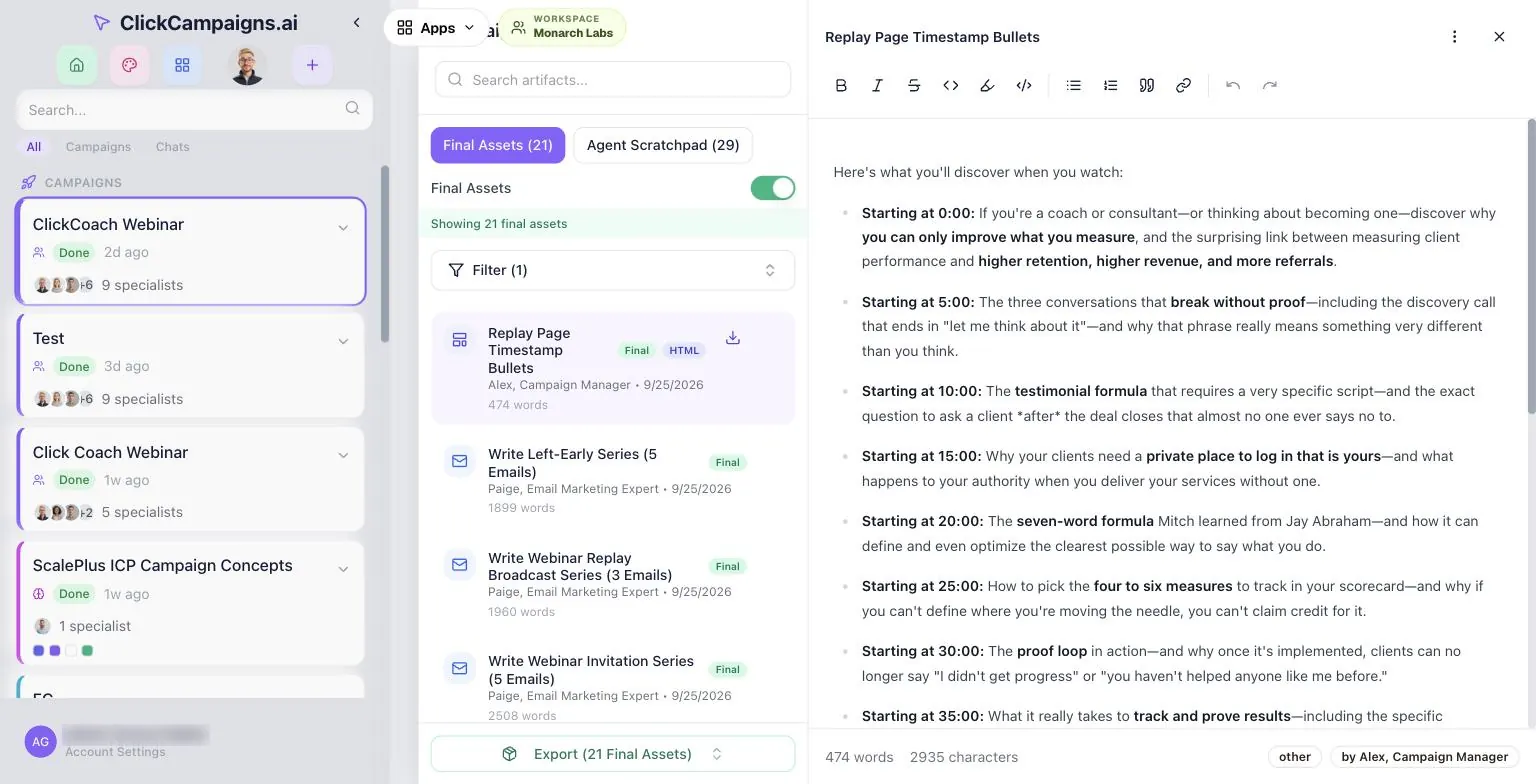1536x784 pixels.
Task: Toggle the Final Assets switch
Action: coord(773,188)
